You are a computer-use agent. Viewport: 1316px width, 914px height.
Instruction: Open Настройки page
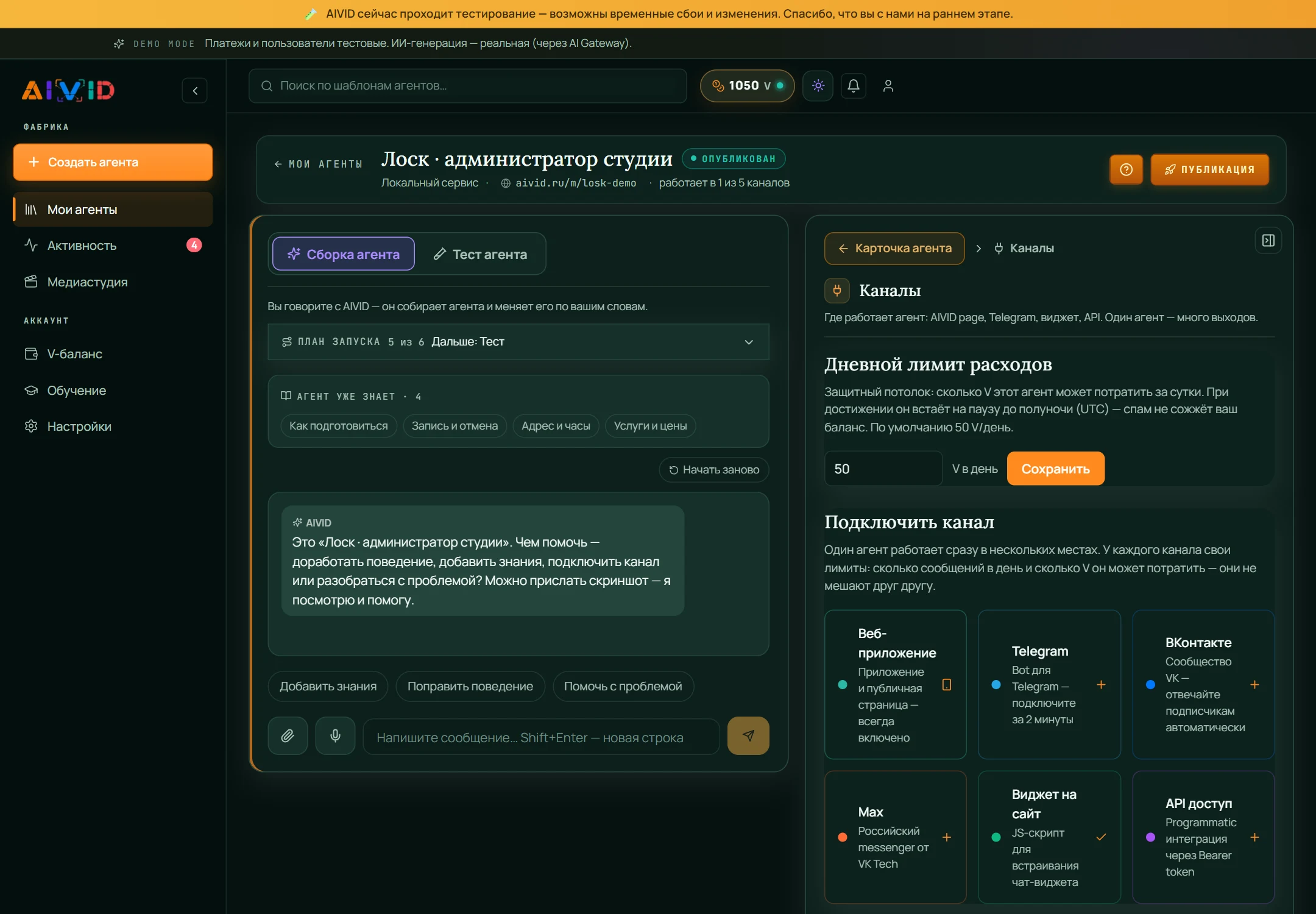[113, 427]
